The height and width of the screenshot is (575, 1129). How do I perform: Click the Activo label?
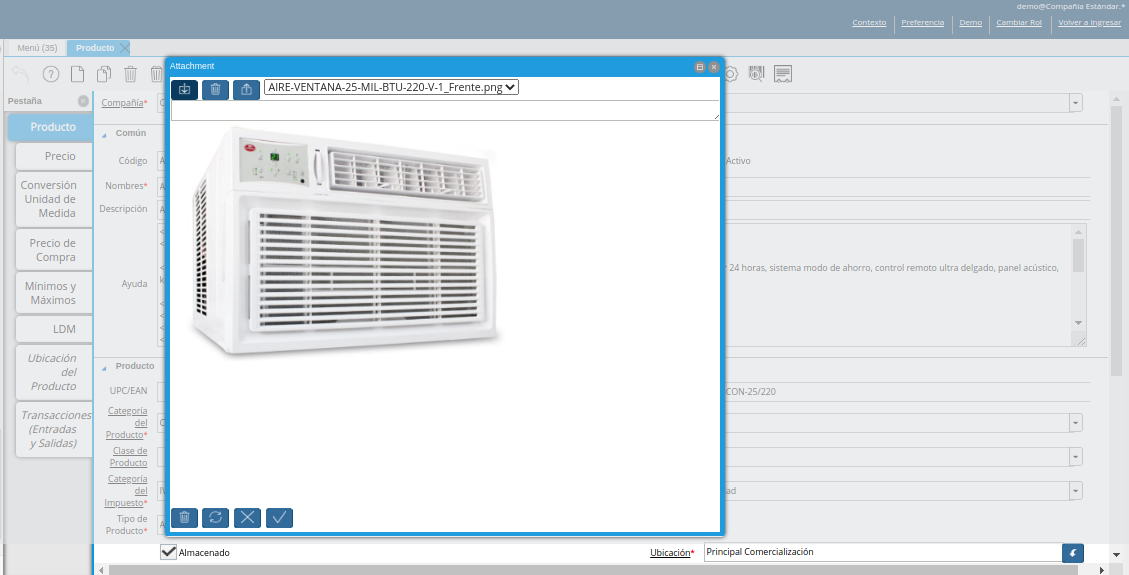pyautogui.click(x=738, y=160)
